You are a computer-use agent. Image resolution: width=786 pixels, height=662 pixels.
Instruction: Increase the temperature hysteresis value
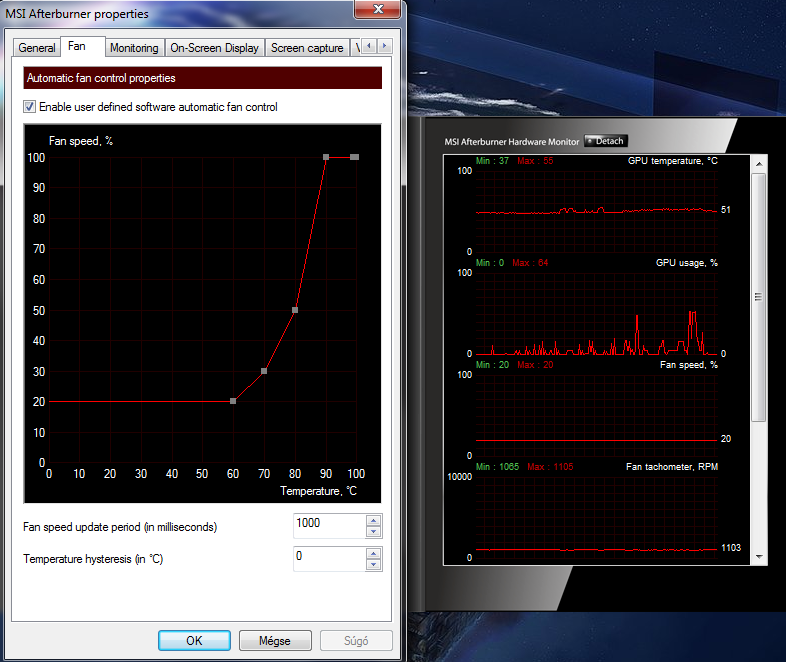373,553
